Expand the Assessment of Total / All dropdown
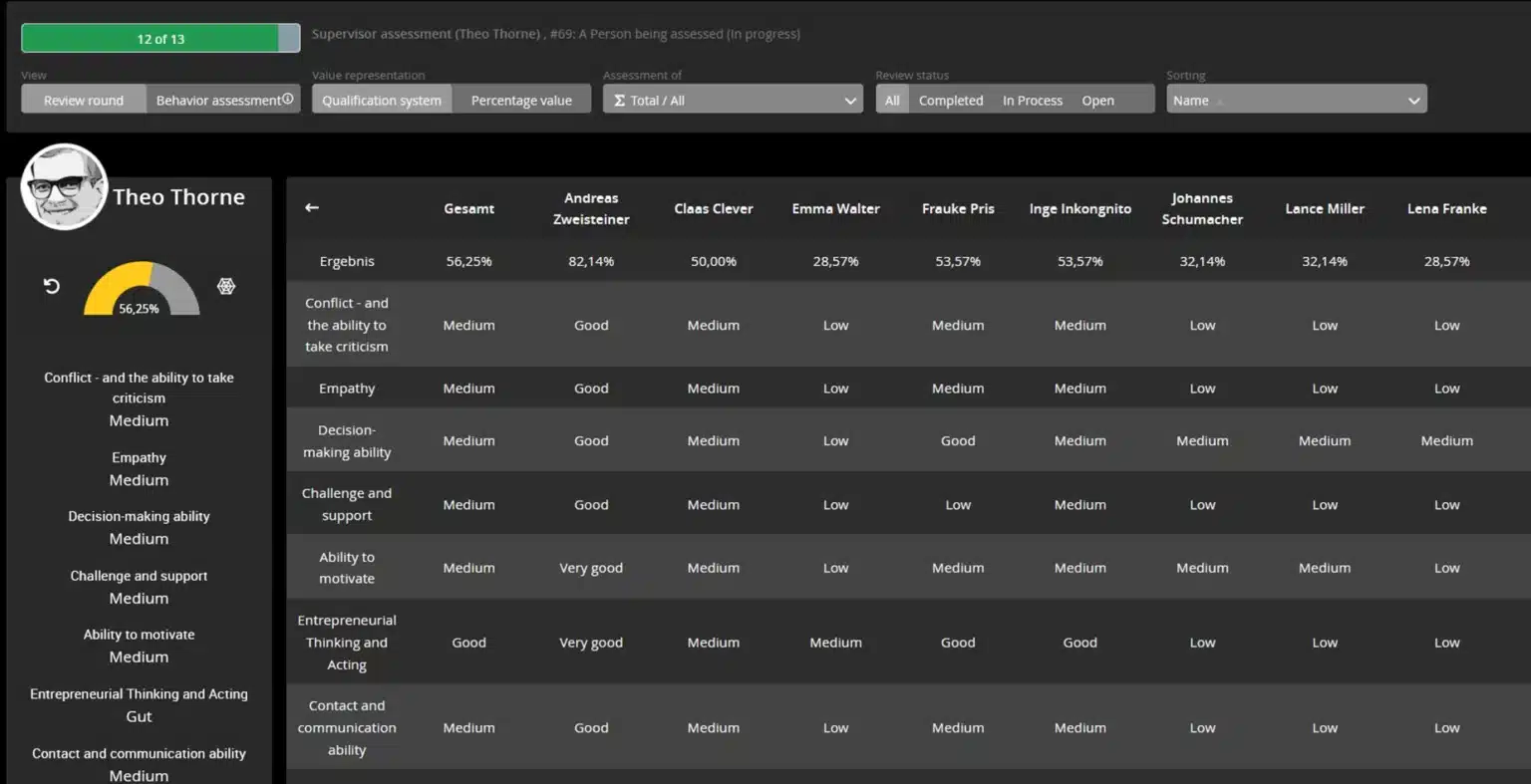This screenshot has height=784, width=1531. (x=733, y=100)
